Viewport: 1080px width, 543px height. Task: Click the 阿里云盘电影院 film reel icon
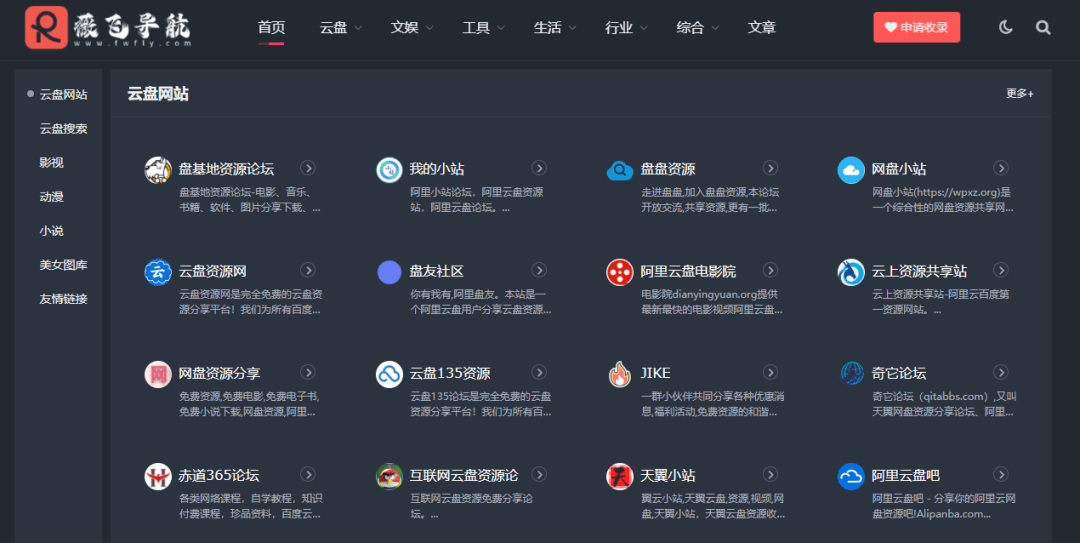620,272
